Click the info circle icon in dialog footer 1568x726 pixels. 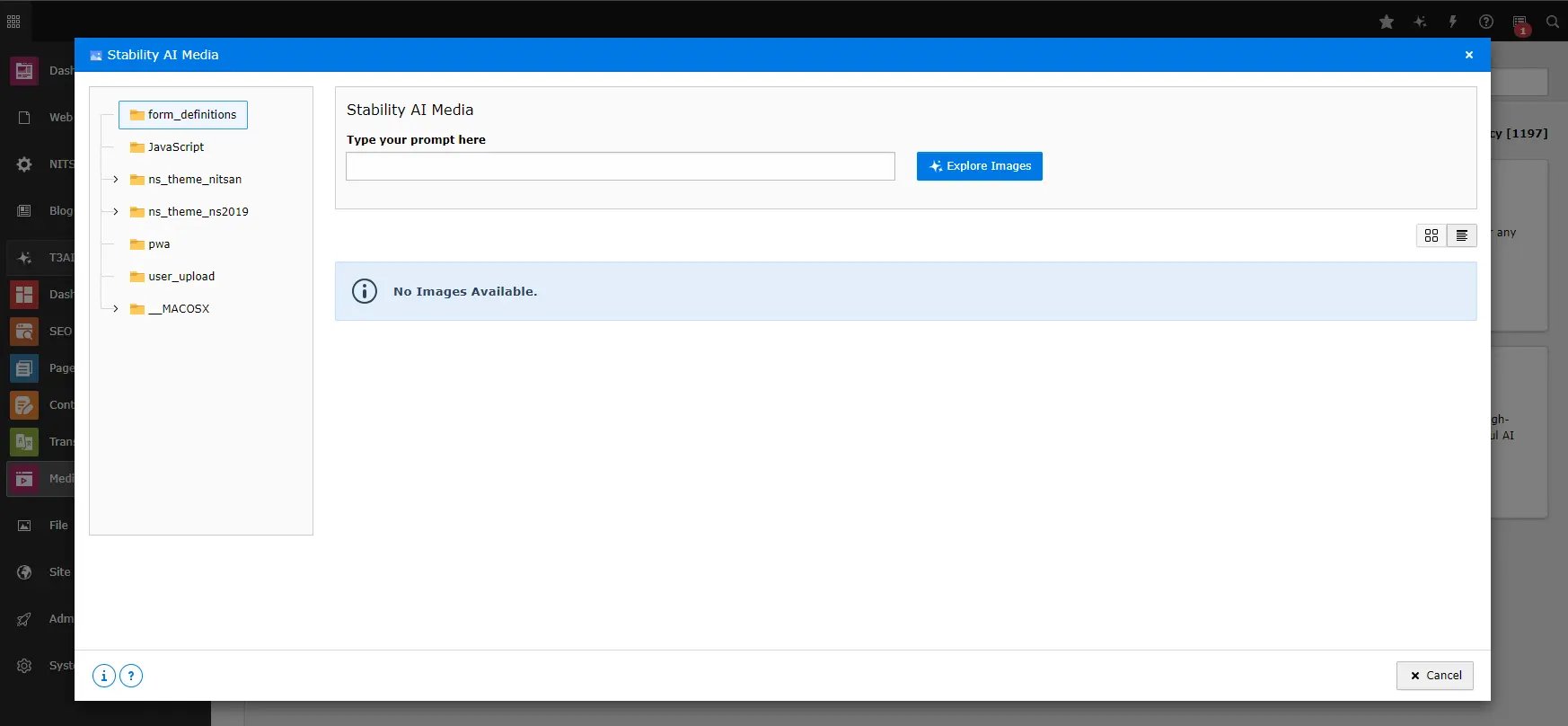click(x=104, y=676)
